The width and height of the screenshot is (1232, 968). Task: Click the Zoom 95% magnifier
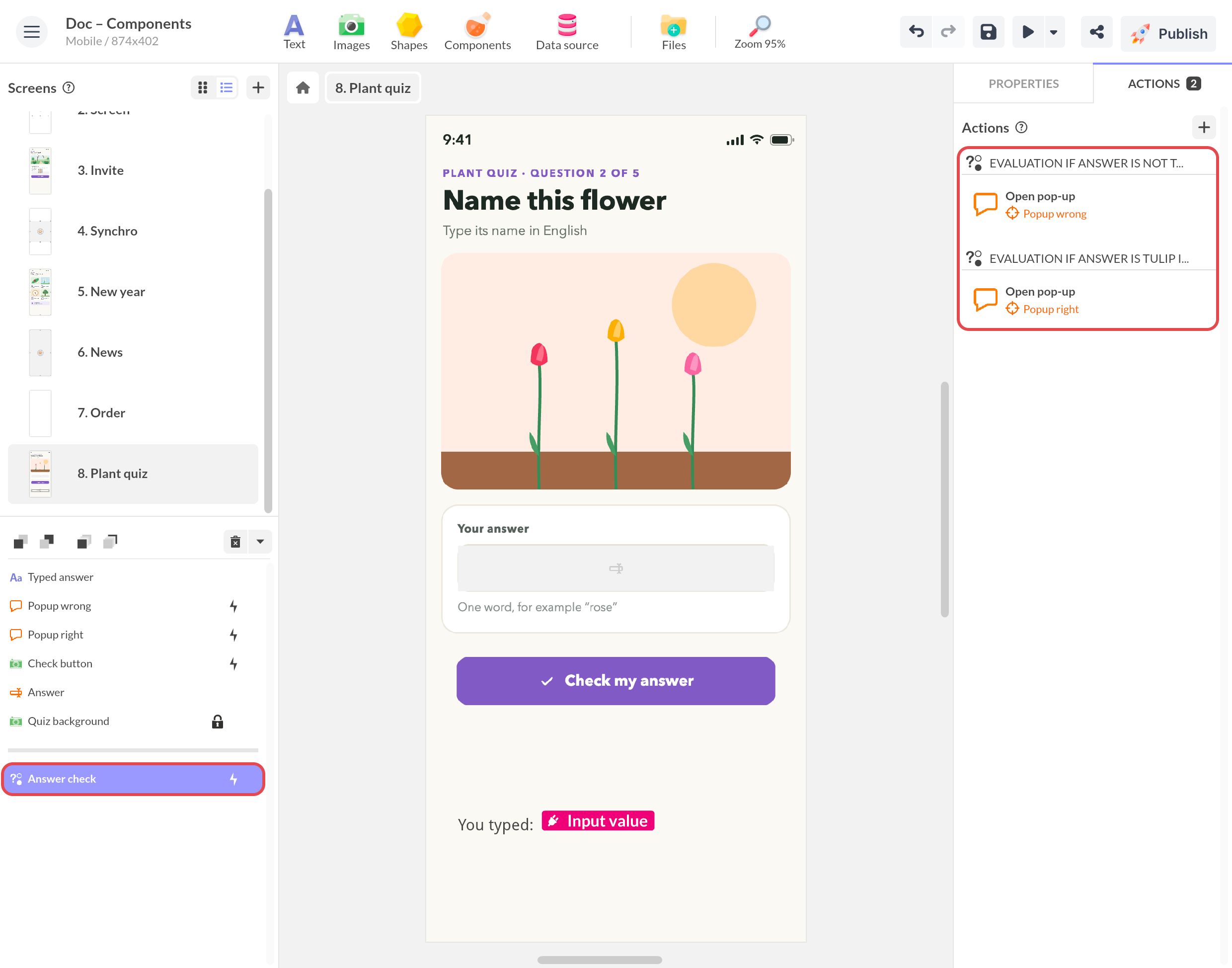[x=760, y=32]
